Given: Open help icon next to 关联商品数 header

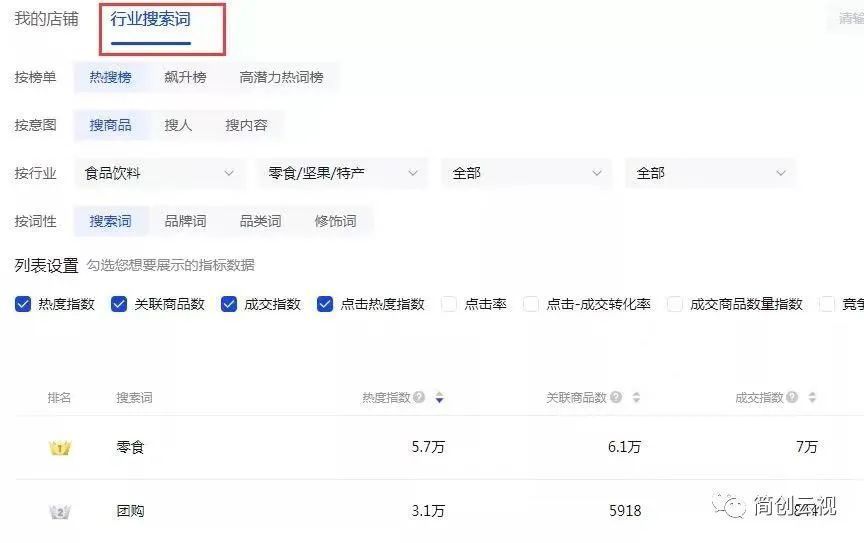Looking at the screenshot, I should 616,397.
